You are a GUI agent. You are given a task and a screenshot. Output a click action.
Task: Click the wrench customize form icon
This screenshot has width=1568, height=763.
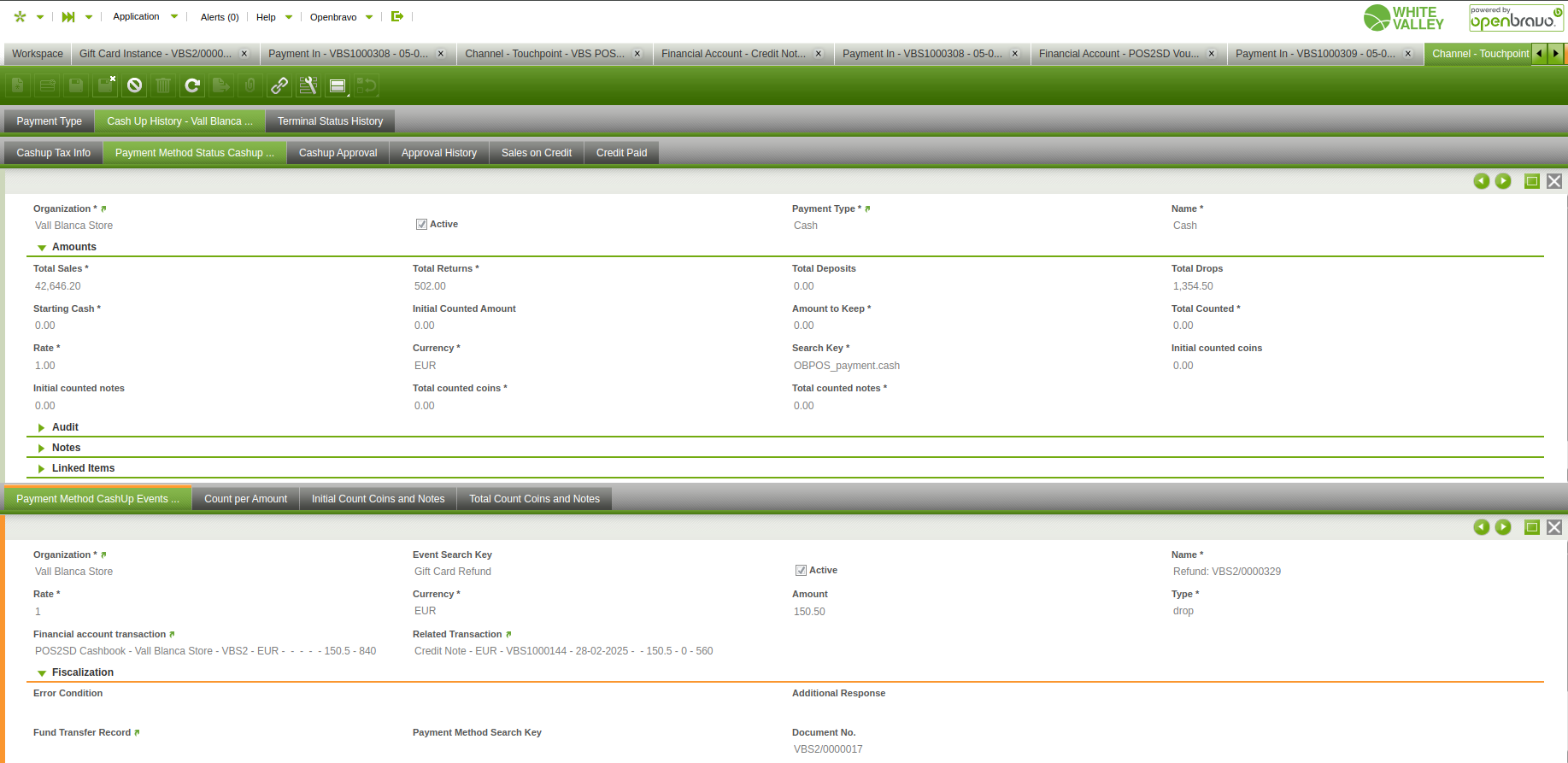tap(308, 85)
